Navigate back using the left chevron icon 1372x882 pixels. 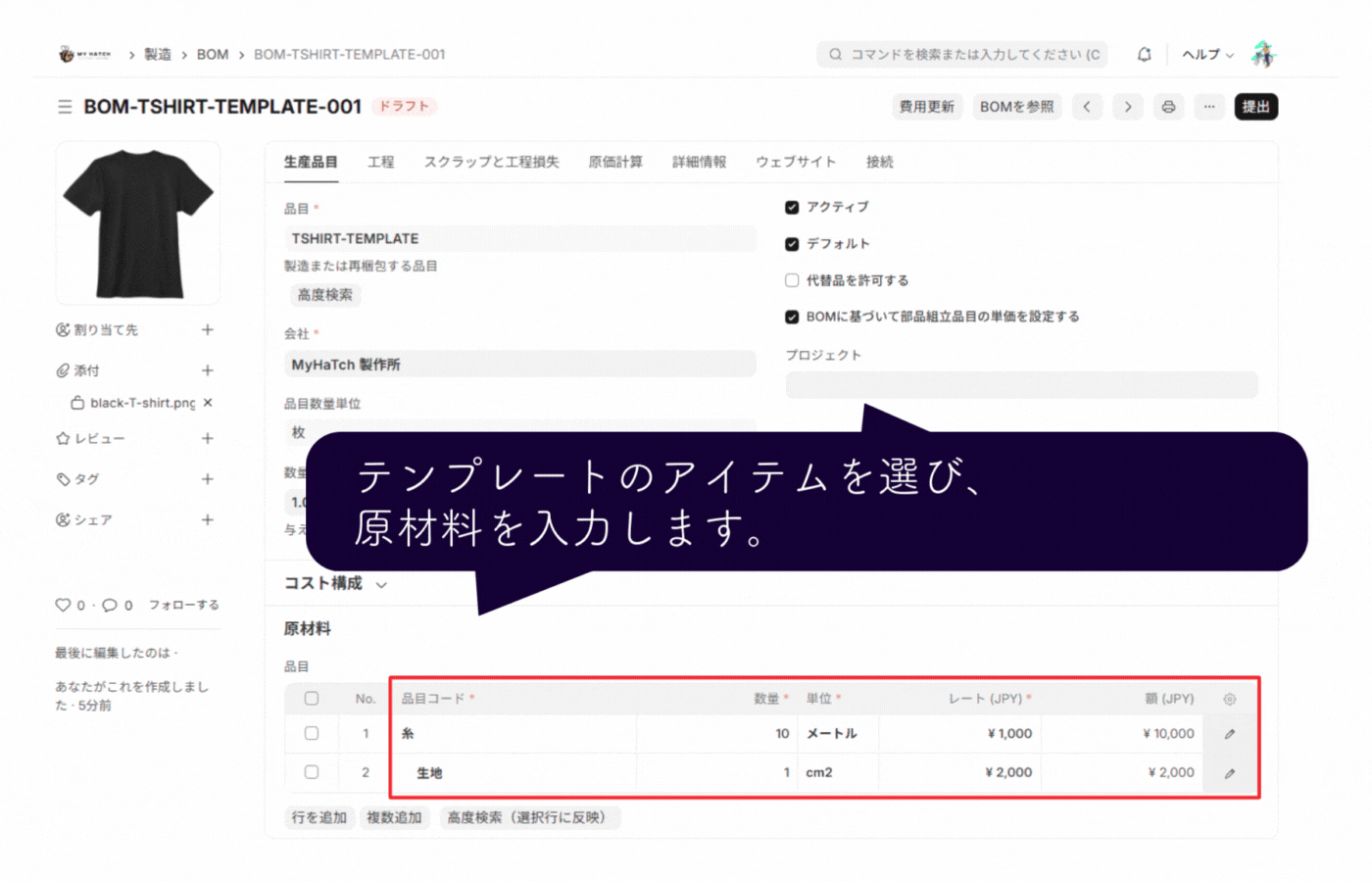pyautogui.click(x=1087, y=106)
